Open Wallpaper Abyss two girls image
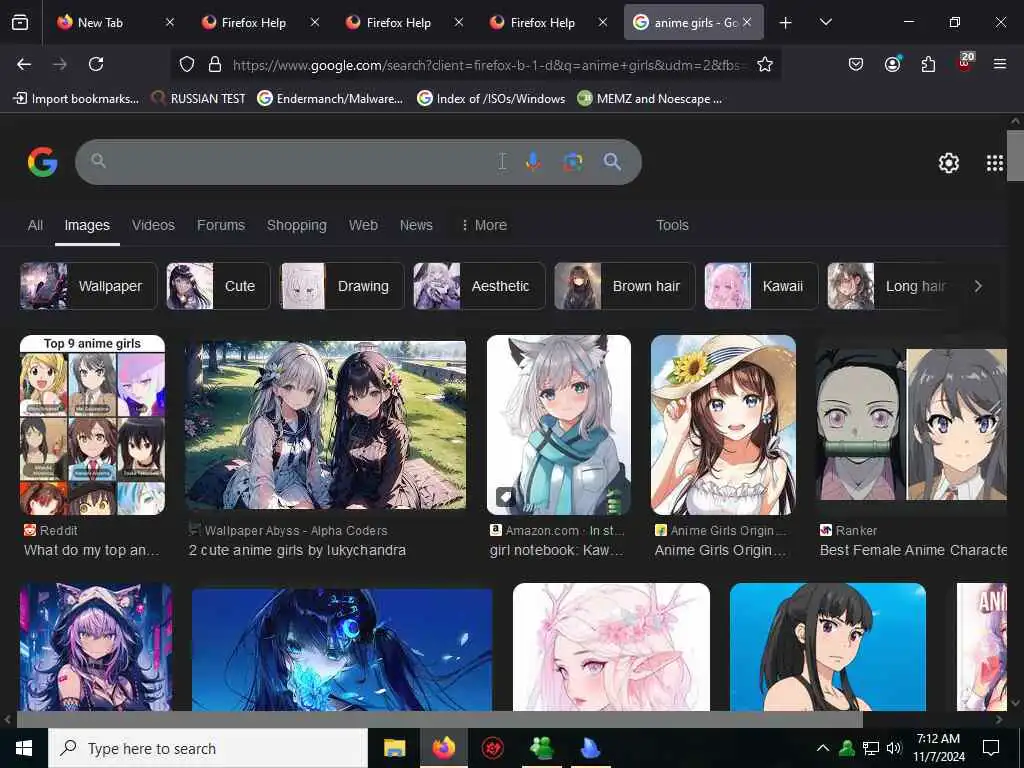The image size is (1024, 768). pos(325,425)
